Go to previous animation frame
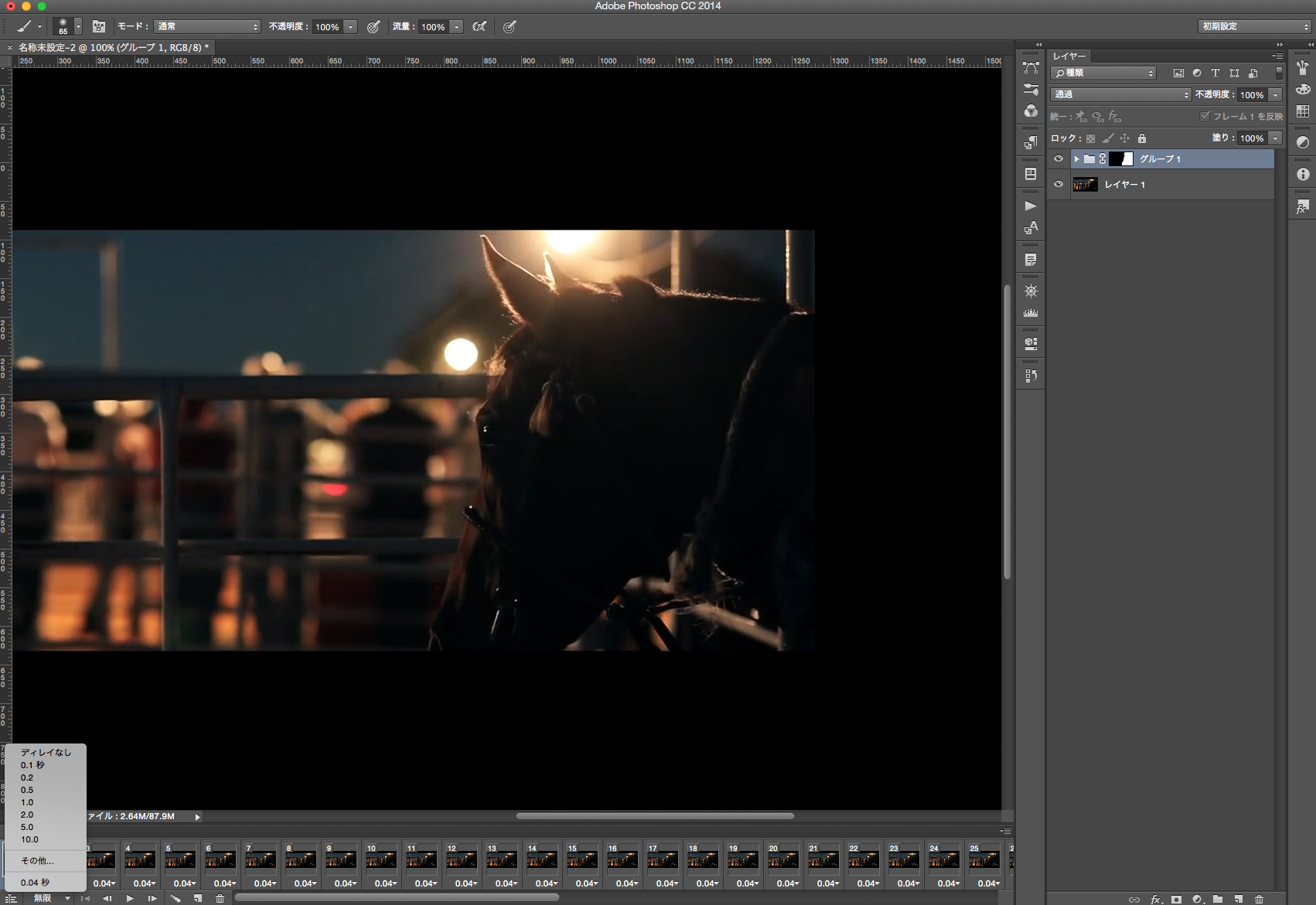This screenshot has height=905, width=1316. 107,898
